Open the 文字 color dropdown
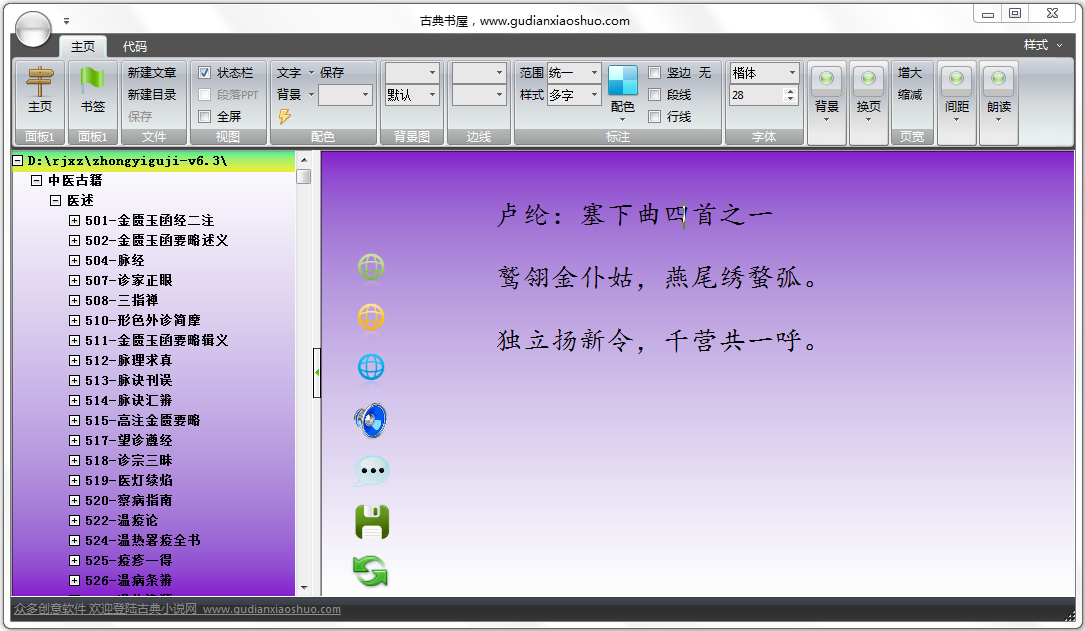1085x631 pixels. click(x=311, y=73)
